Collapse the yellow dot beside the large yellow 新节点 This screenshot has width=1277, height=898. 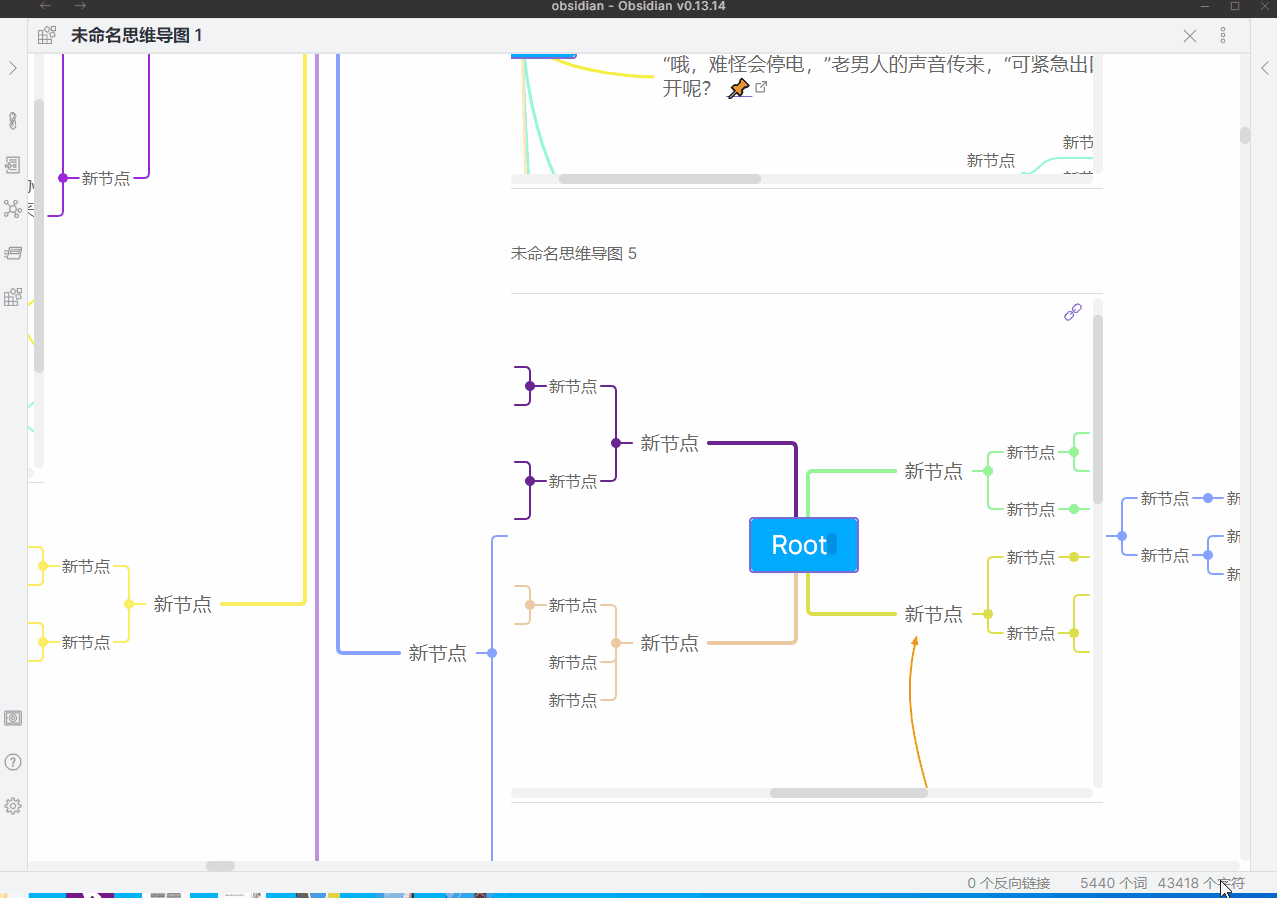click(x=128, y=604)
